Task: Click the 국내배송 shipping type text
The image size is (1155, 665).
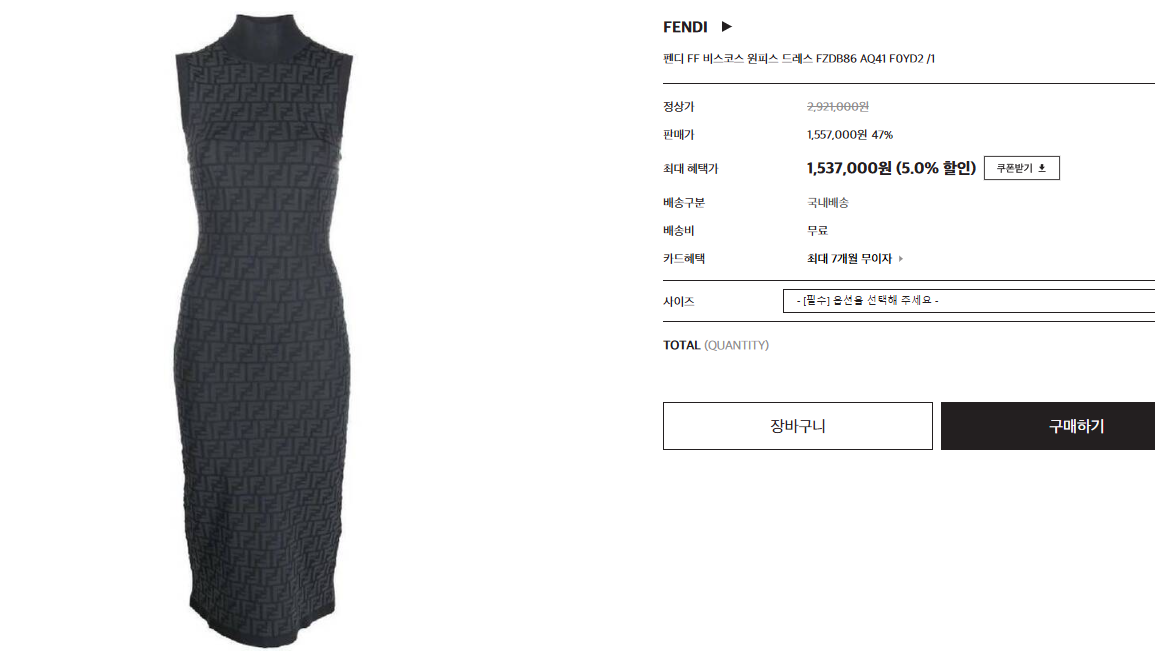Action: 827,203
